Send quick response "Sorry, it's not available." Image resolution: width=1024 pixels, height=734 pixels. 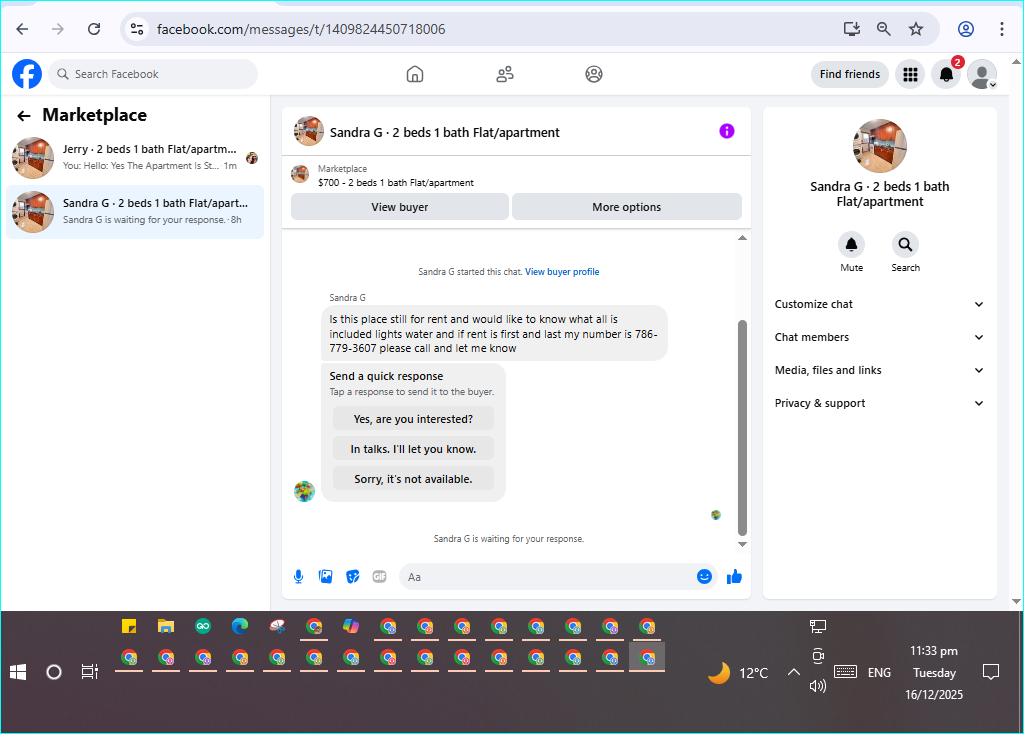pos(413,479)
